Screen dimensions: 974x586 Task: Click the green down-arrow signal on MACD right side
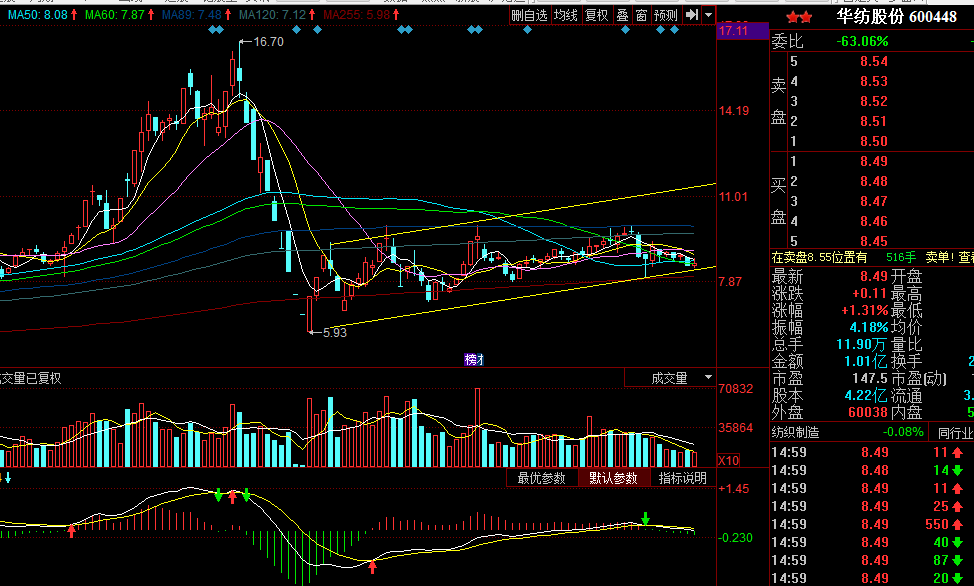click(x=645, y=518)
